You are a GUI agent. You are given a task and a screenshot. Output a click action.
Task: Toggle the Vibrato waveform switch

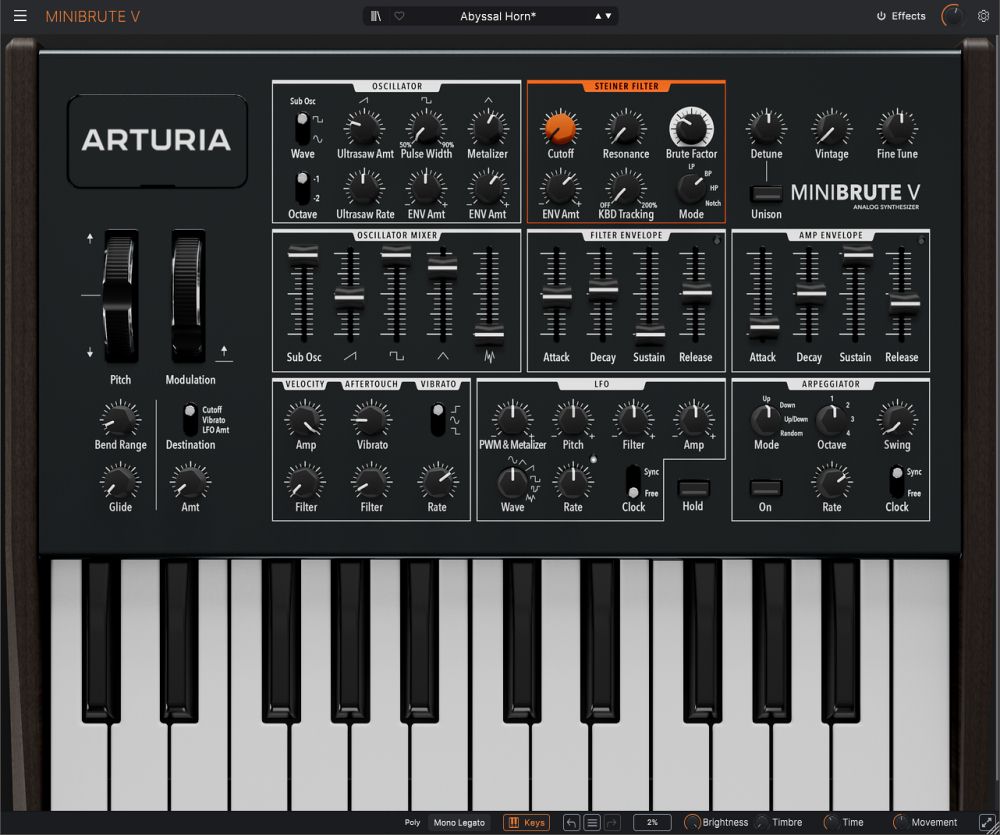438,419
